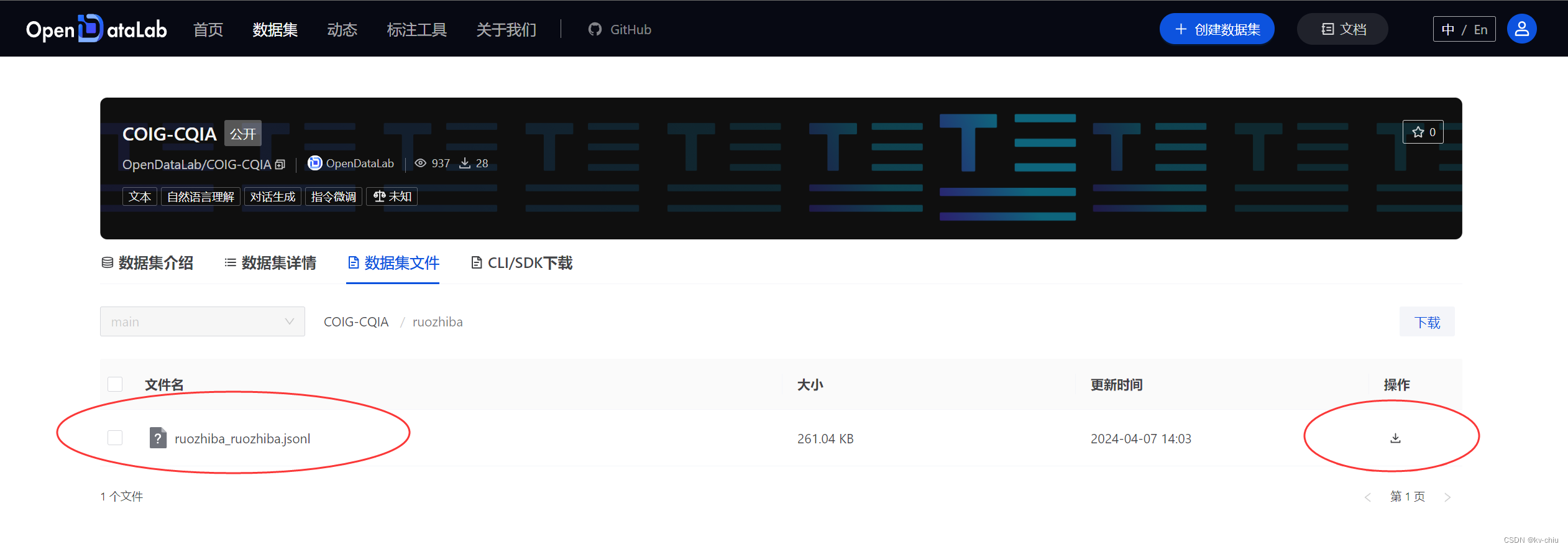The height and width of the screenshot is (549, 1568).
Task: Click ruozhiba in the breadcrumb
Action: pos(438,322)
